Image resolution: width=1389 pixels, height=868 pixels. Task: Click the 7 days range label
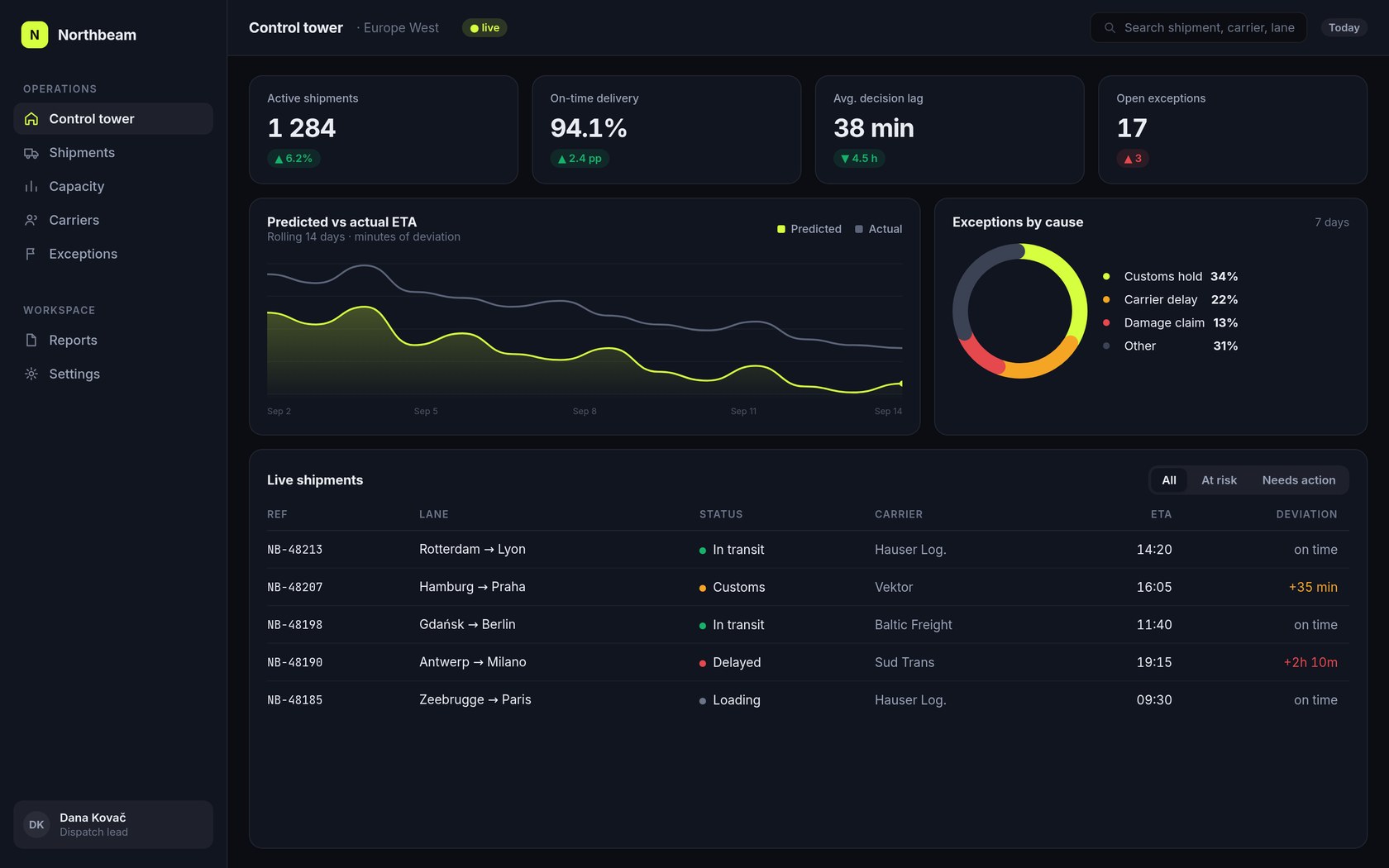1331,222
